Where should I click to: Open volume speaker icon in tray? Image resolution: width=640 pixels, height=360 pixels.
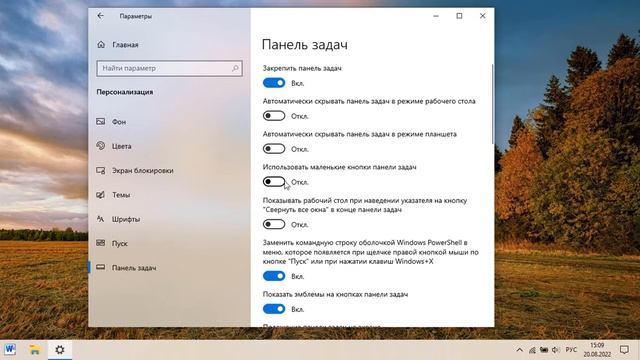(x=556, y=350)
